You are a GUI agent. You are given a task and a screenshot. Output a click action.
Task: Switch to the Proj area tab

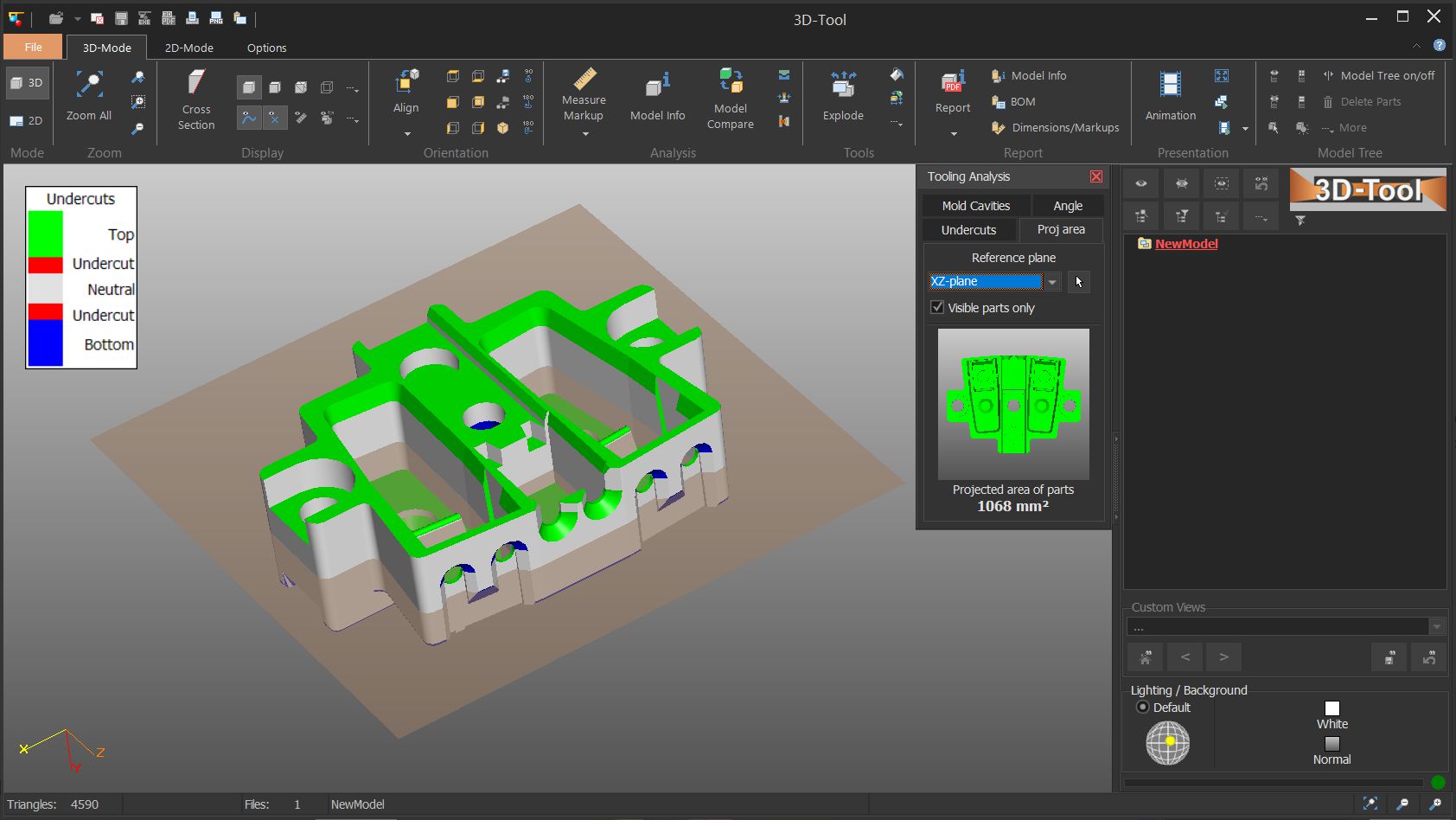(1060, 229)
